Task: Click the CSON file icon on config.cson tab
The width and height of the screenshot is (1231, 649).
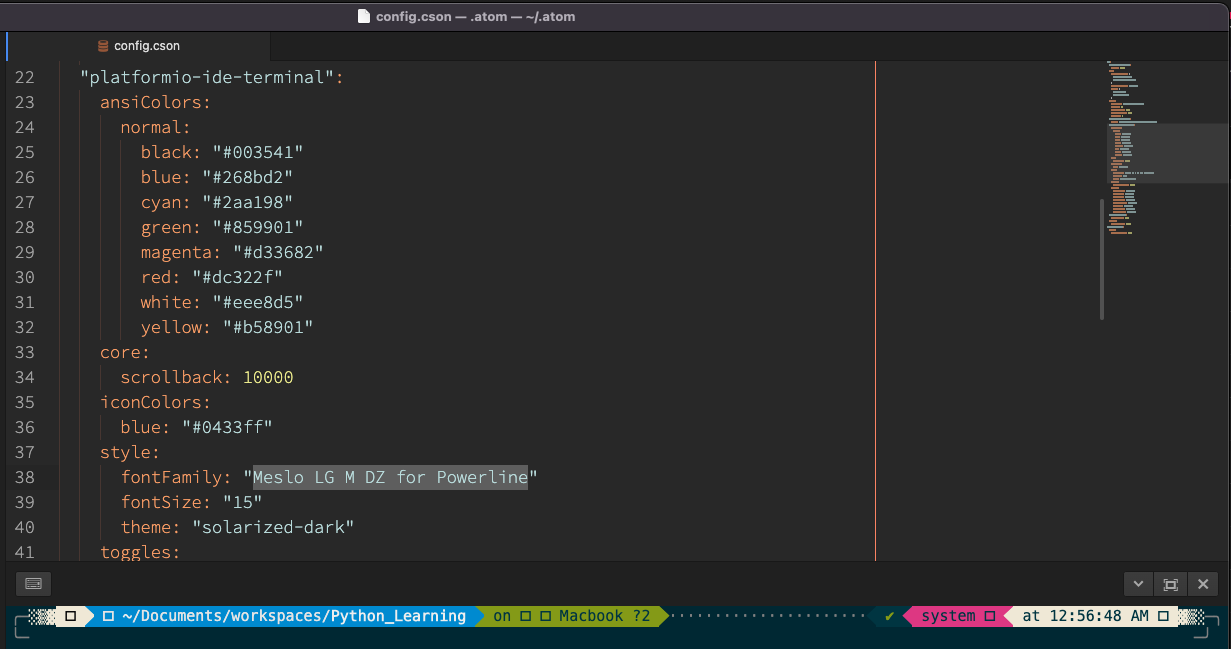Action: click(x=101, y=45)
